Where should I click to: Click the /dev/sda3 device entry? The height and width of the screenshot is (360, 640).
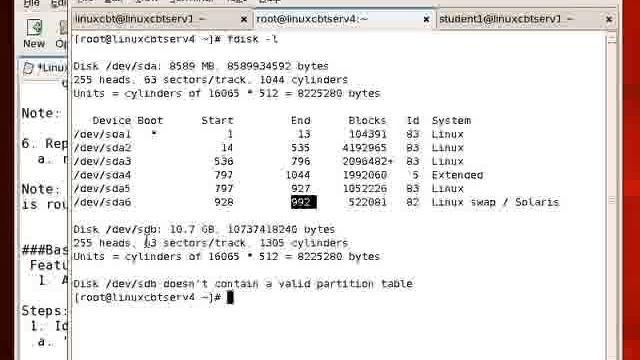point(102,161)
